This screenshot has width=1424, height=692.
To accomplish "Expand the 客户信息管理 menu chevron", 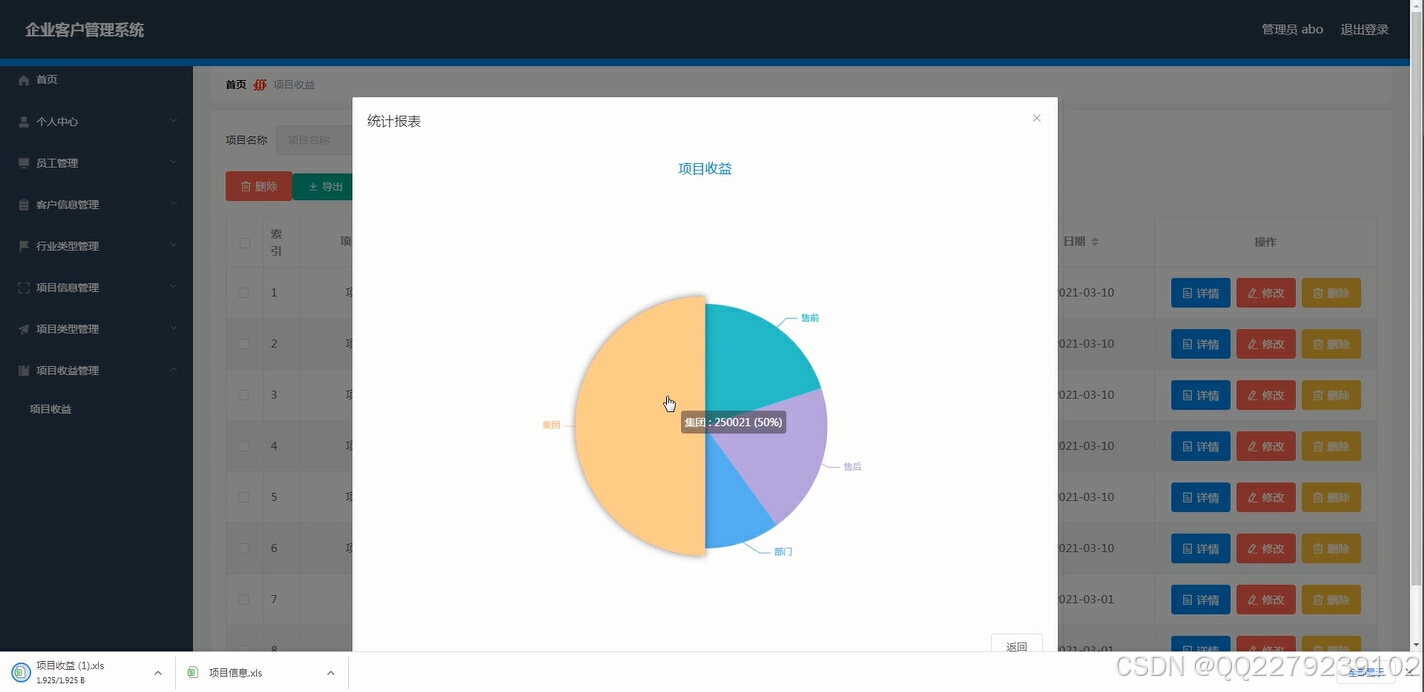I will (x=174, y=204).
